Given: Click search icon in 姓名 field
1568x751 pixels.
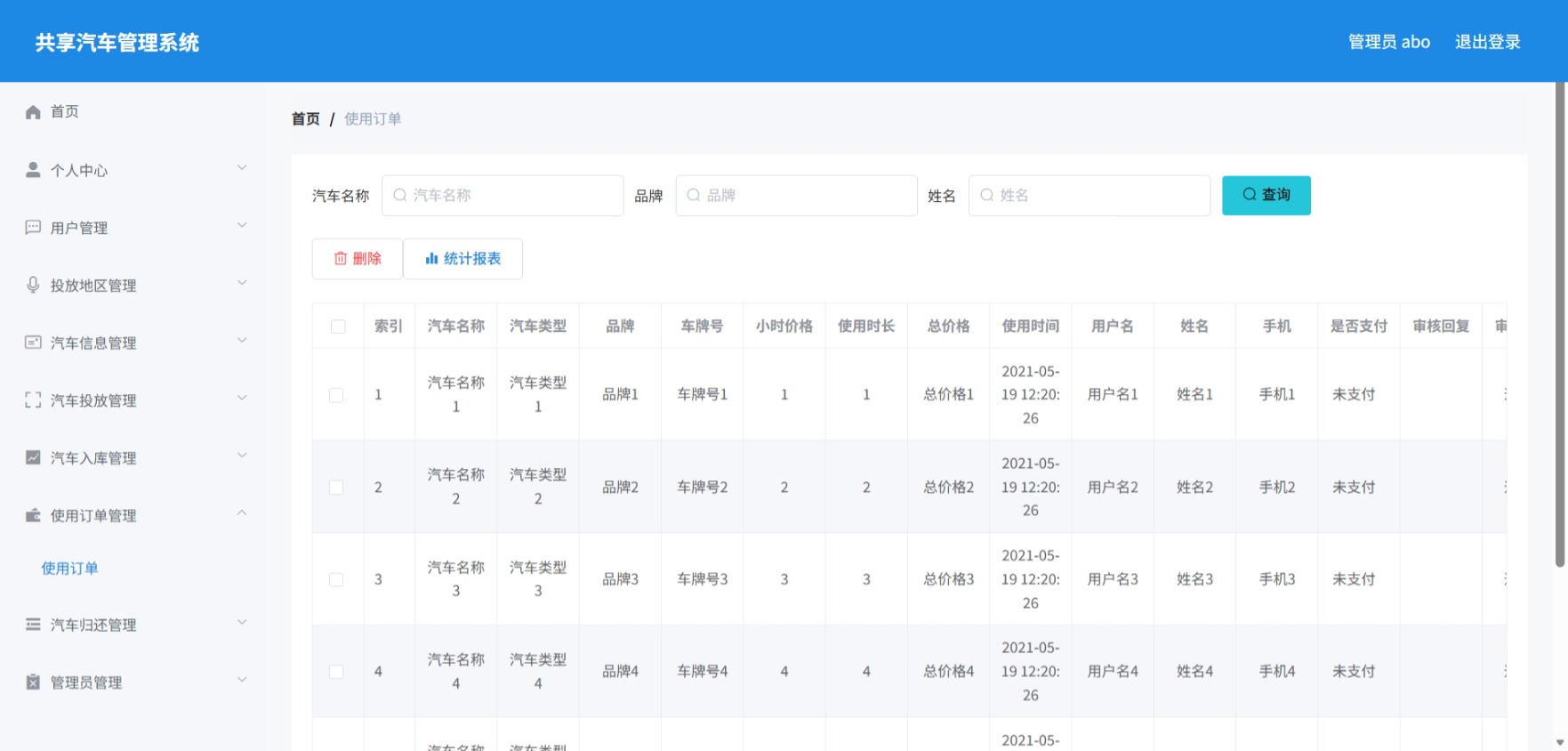Looking at the screenshot, I should (986, 195).
